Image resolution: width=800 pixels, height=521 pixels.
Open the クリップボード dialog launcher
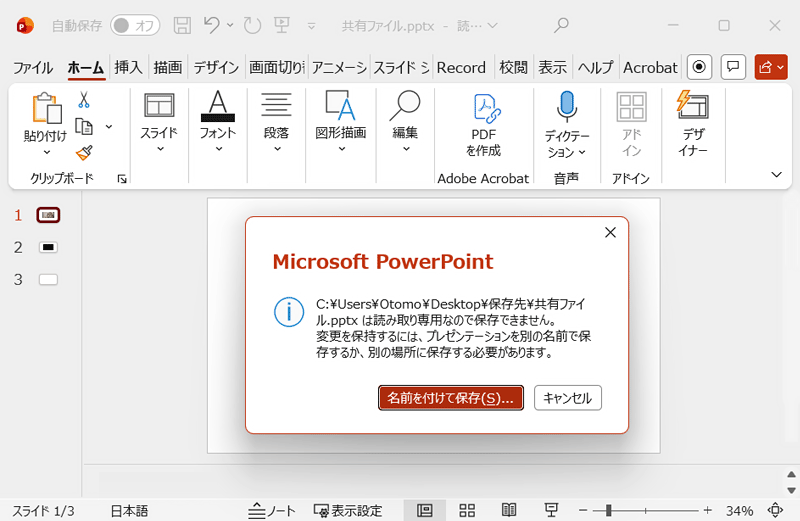pos(121,179)
